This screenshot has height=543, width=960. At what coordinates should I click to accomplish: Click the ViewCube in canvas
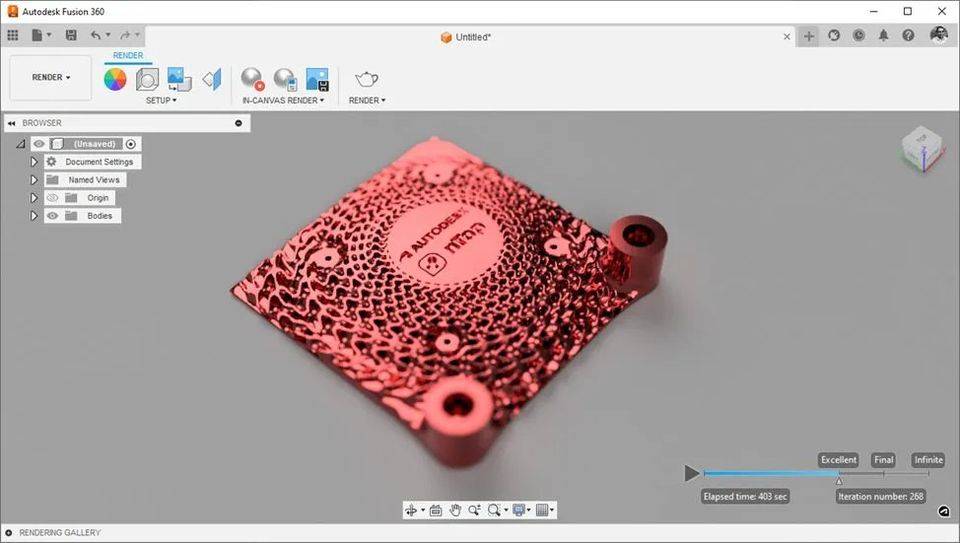(923, 149)
